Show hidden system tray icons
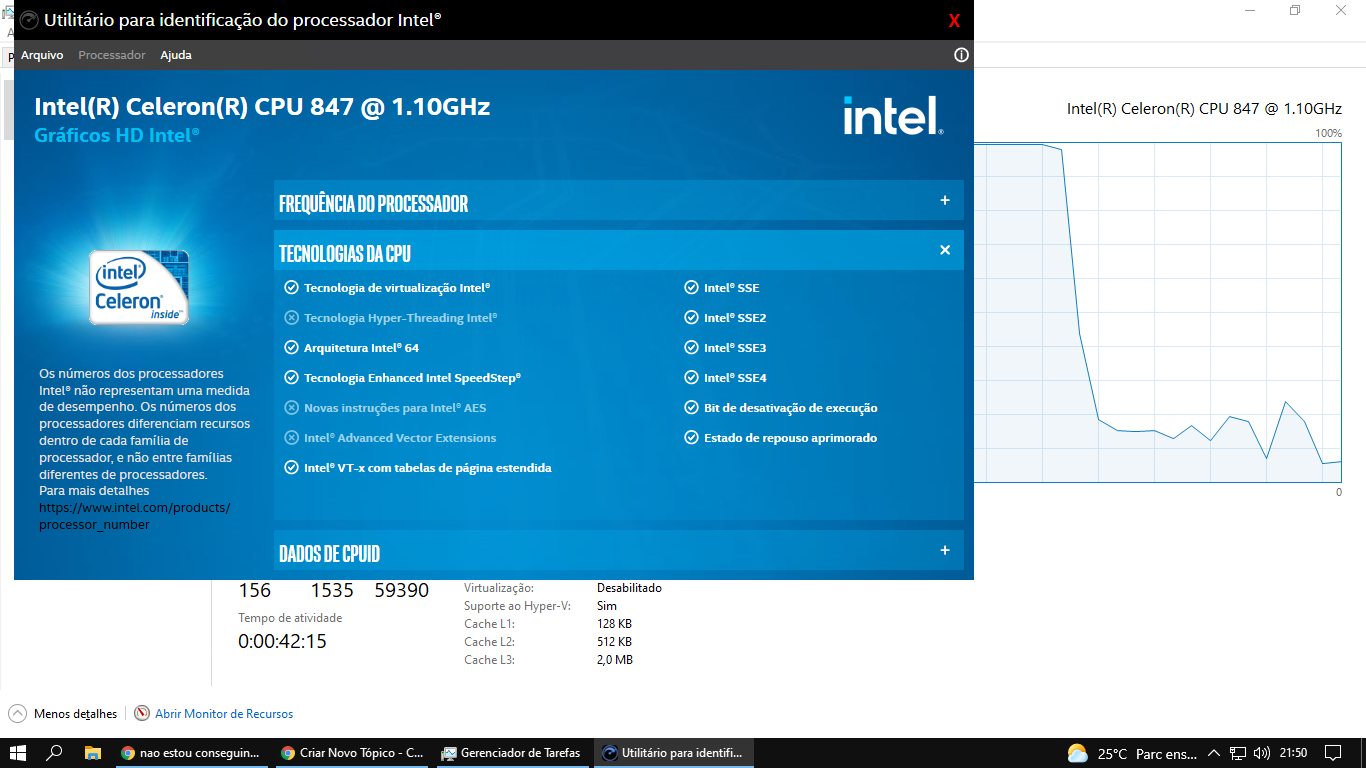This screenshot has height=768, width=1366. tap(1214, 753)
